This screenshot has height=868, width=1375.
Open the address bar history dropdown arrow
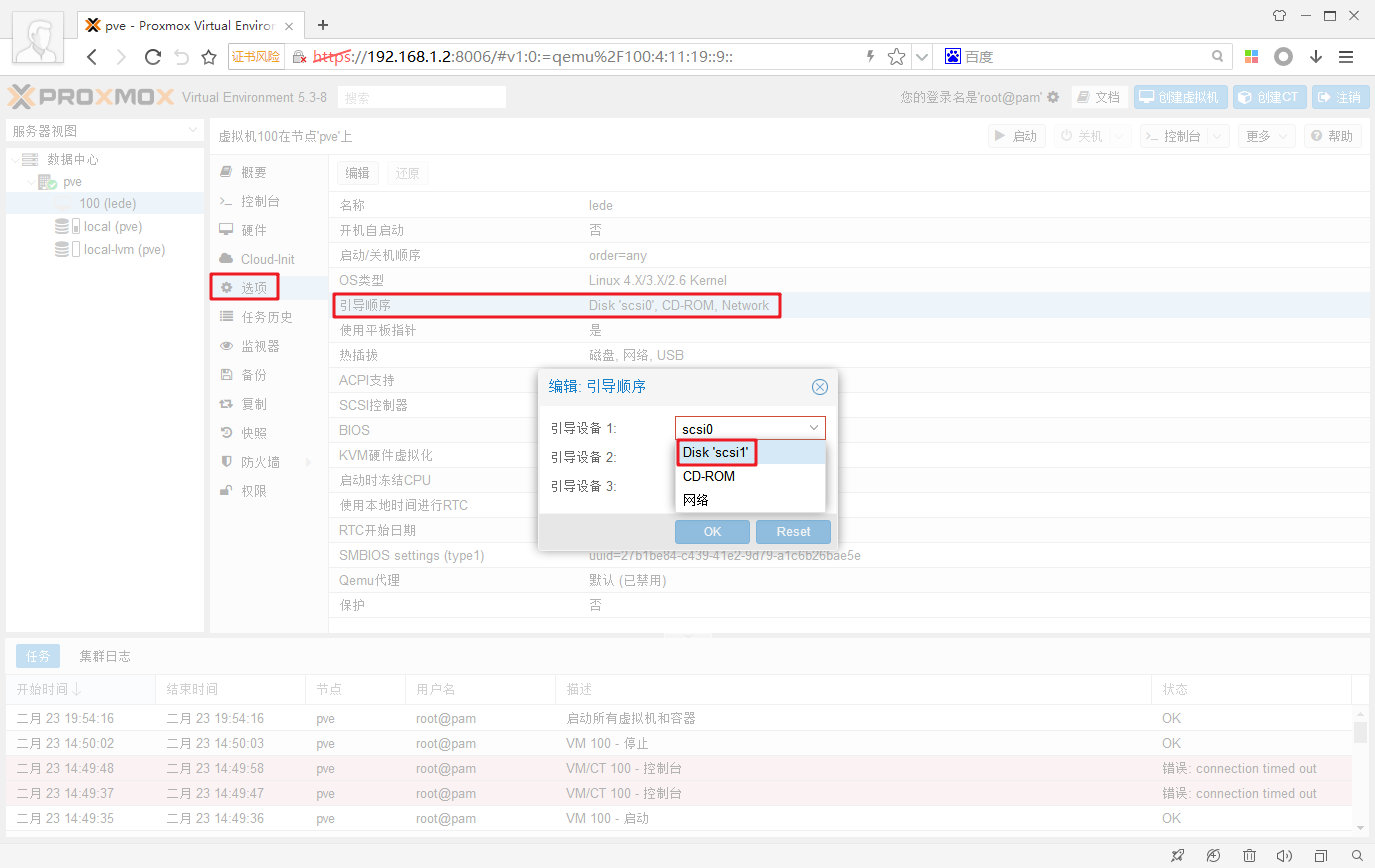coord(922,57)
